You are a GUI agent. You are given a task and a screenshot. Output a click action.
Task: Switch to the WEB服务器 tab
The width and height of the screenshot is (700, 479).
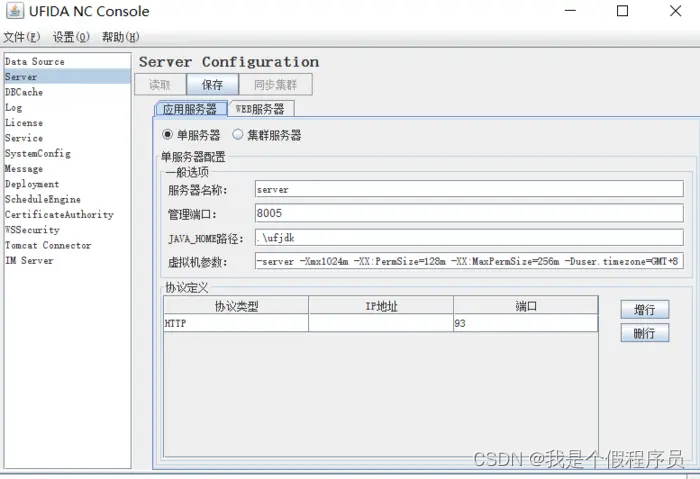pyautogui.click(x=260, y=109)
